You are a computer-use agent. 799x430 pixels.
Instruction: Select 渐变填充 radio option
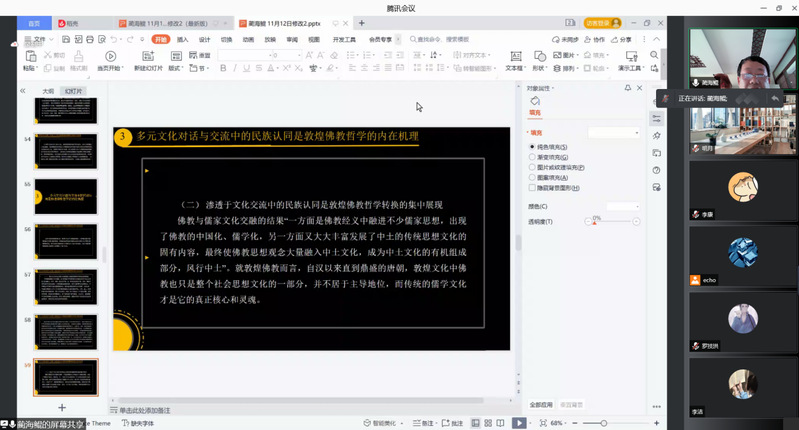pyautogui.click(x=532, y=157)
